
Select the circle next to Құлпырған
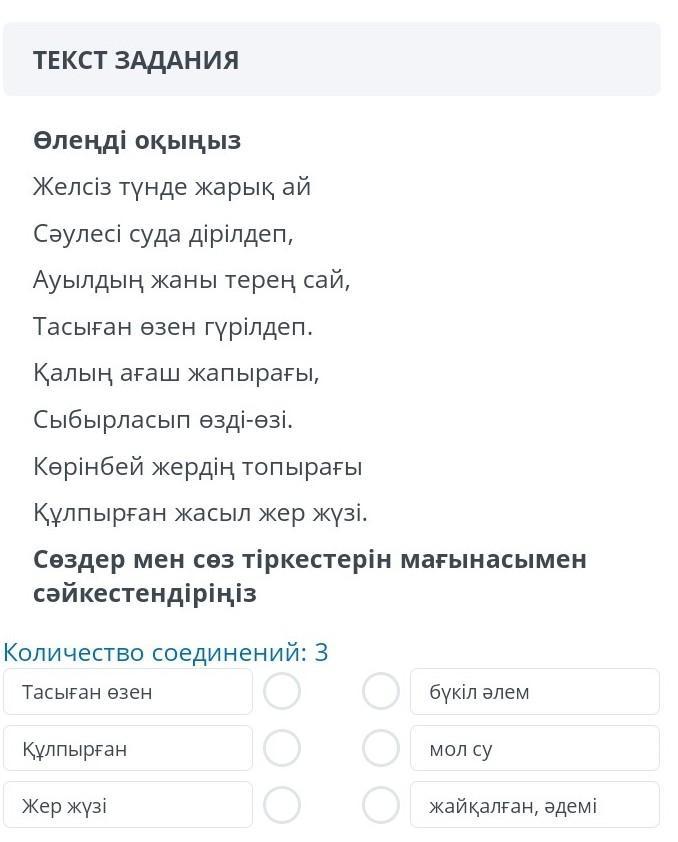282,747
